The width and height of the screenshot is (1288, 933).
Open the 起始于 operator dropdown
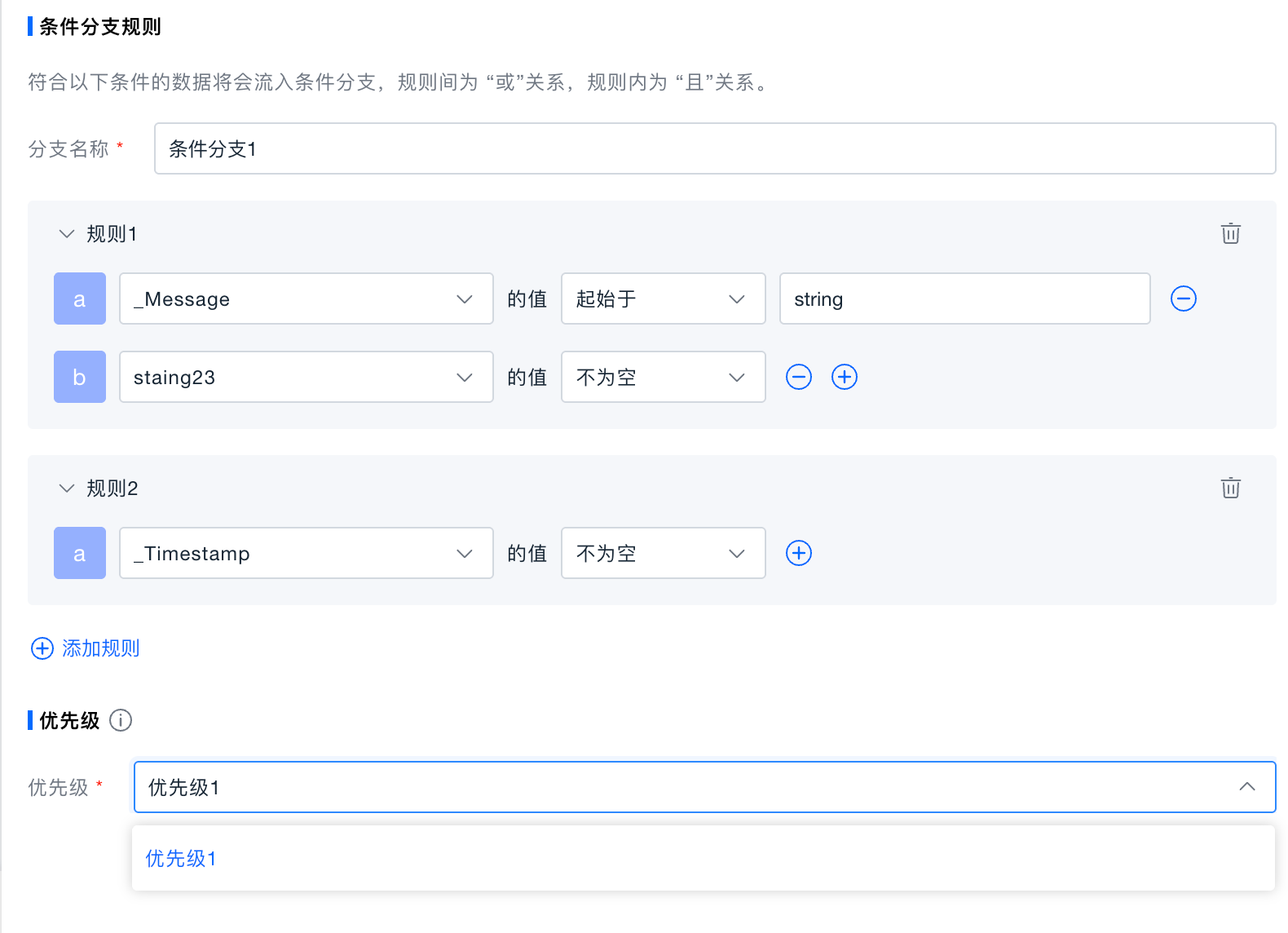[663, 298]
